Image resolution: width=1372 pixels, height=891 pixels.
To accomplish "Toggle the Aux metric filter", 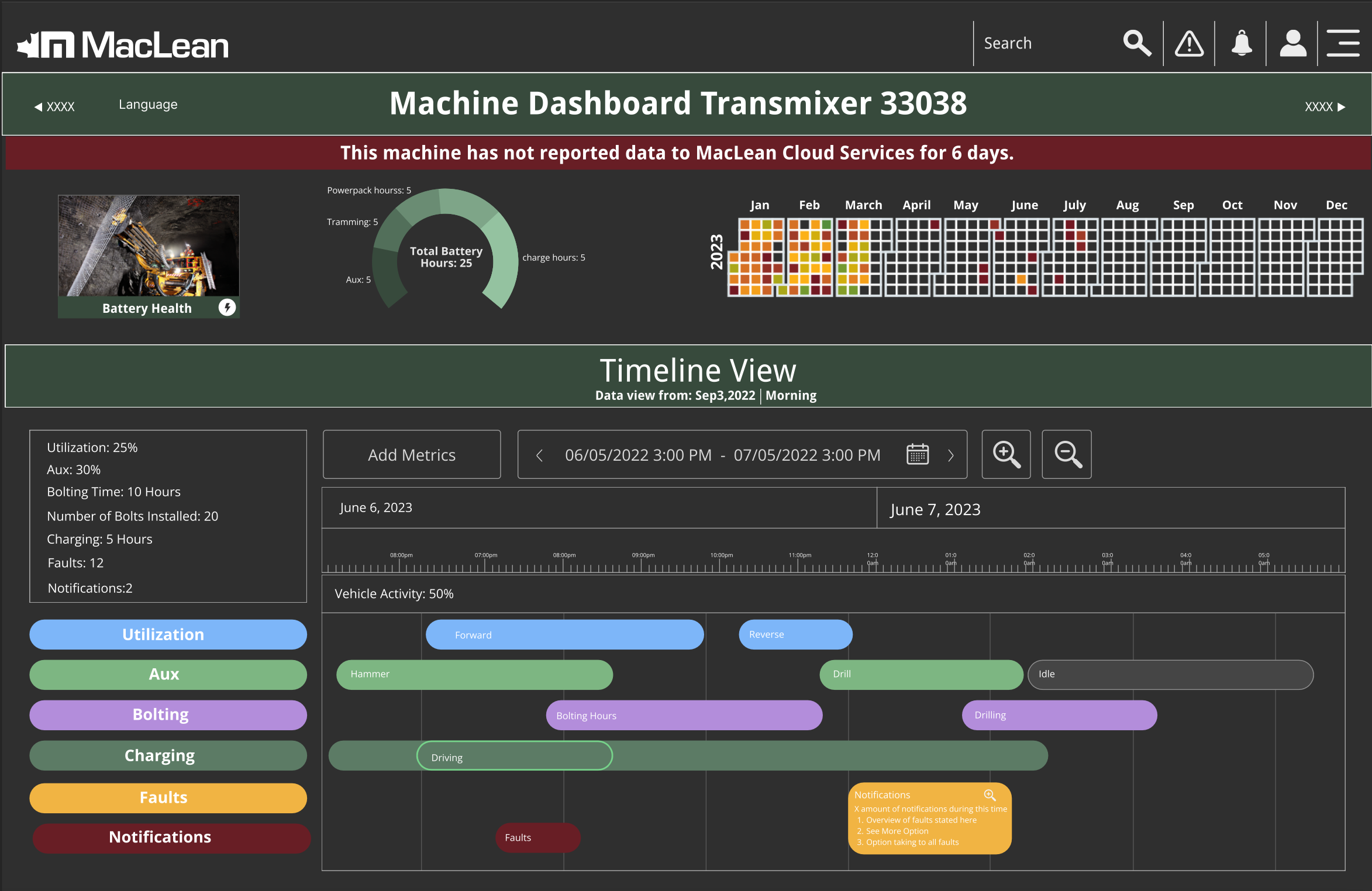I will click(x=168, y=674).
